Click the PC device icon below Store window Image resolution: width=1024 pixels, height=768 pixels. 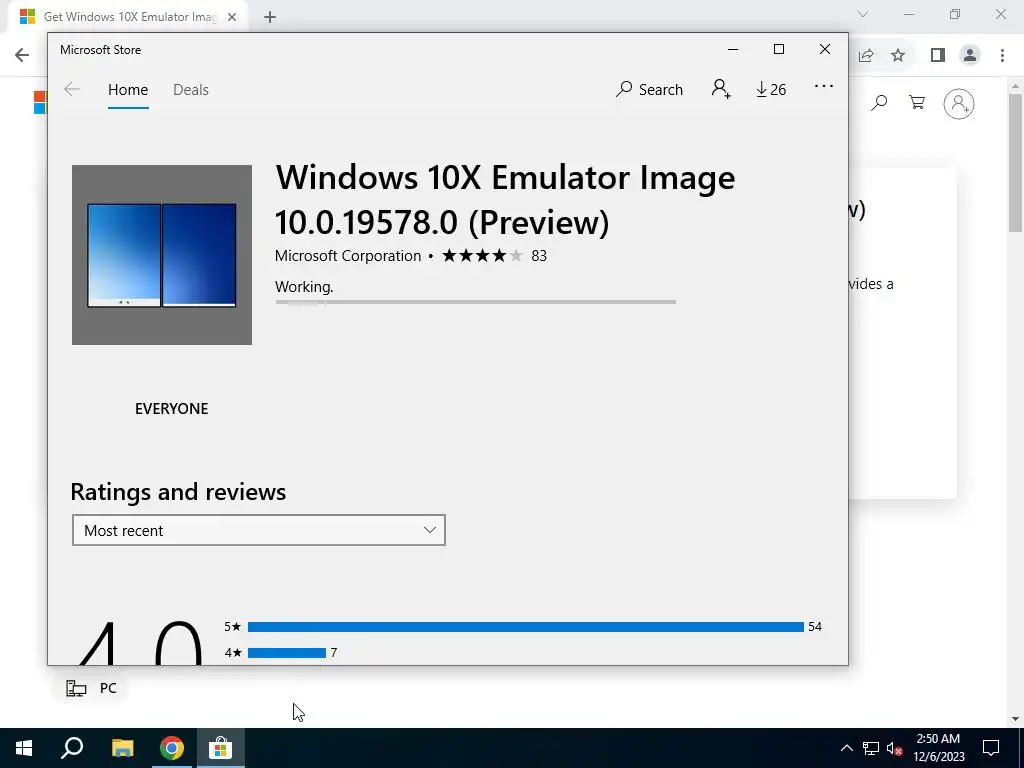pyautogui.click(x=76, y=688)
